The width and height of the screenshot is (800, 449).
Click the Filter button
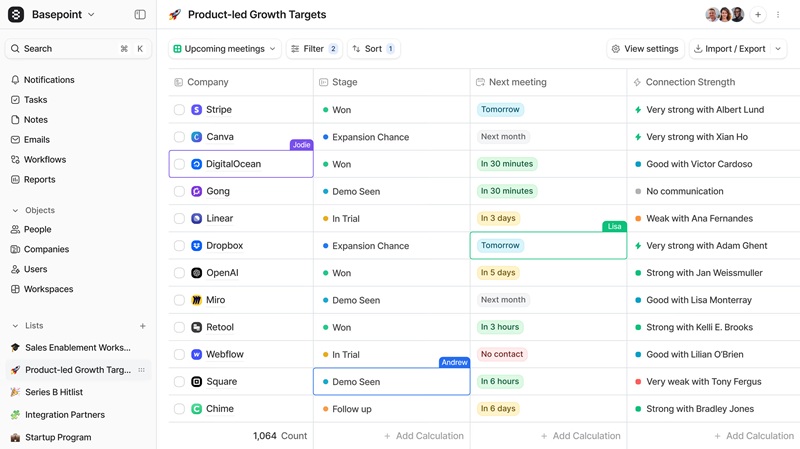pyautogui.click(x=313, y=49)
